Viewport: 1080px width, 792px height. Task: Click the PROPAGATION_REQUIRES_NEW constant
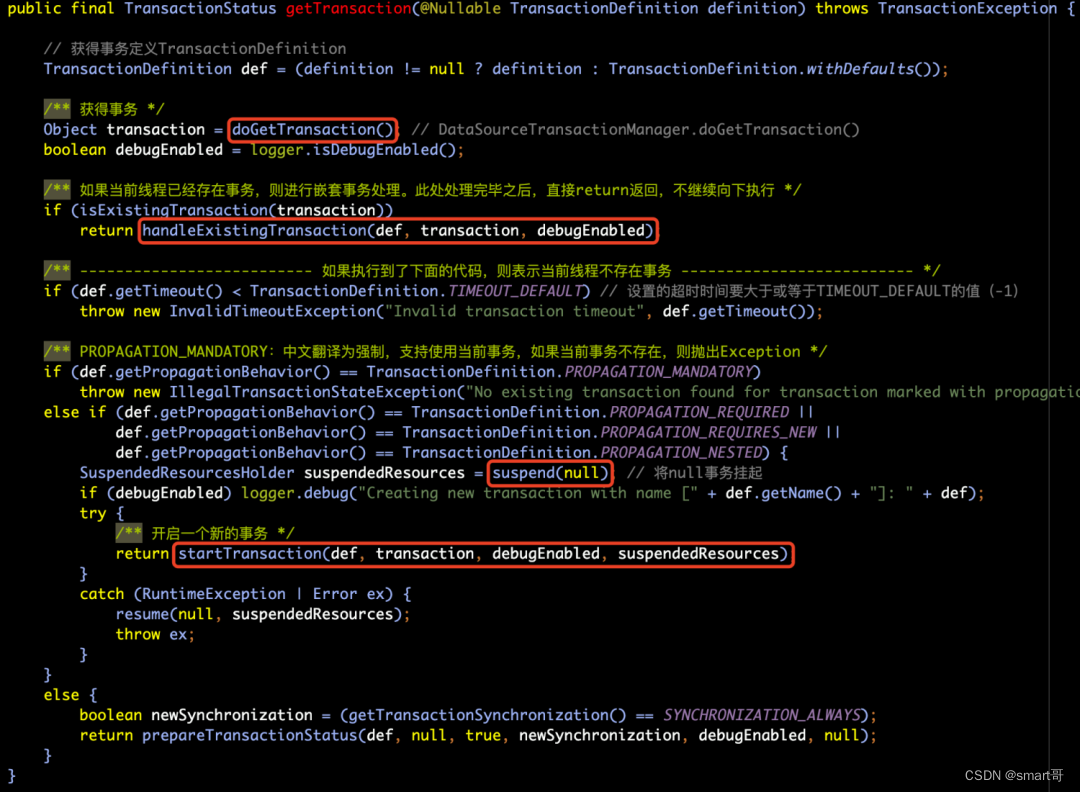click(708, 433)
